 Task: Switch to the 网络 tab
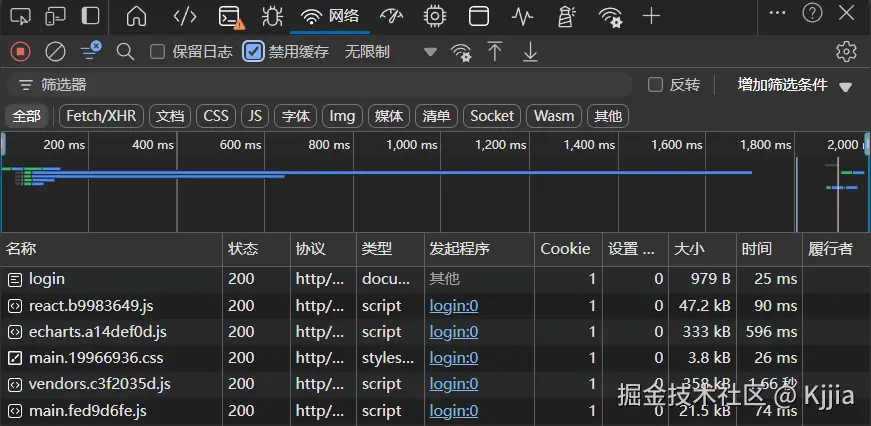point(331,16)
